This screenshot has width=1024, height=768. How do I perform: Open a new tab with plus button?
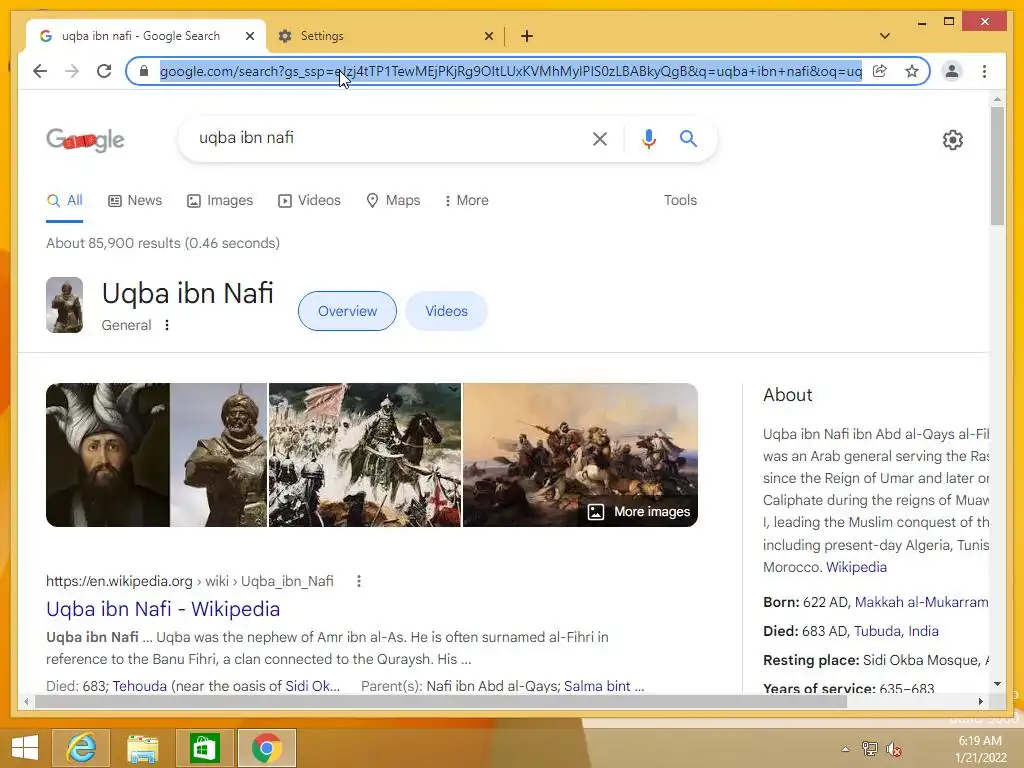click(x=527, y=36)
